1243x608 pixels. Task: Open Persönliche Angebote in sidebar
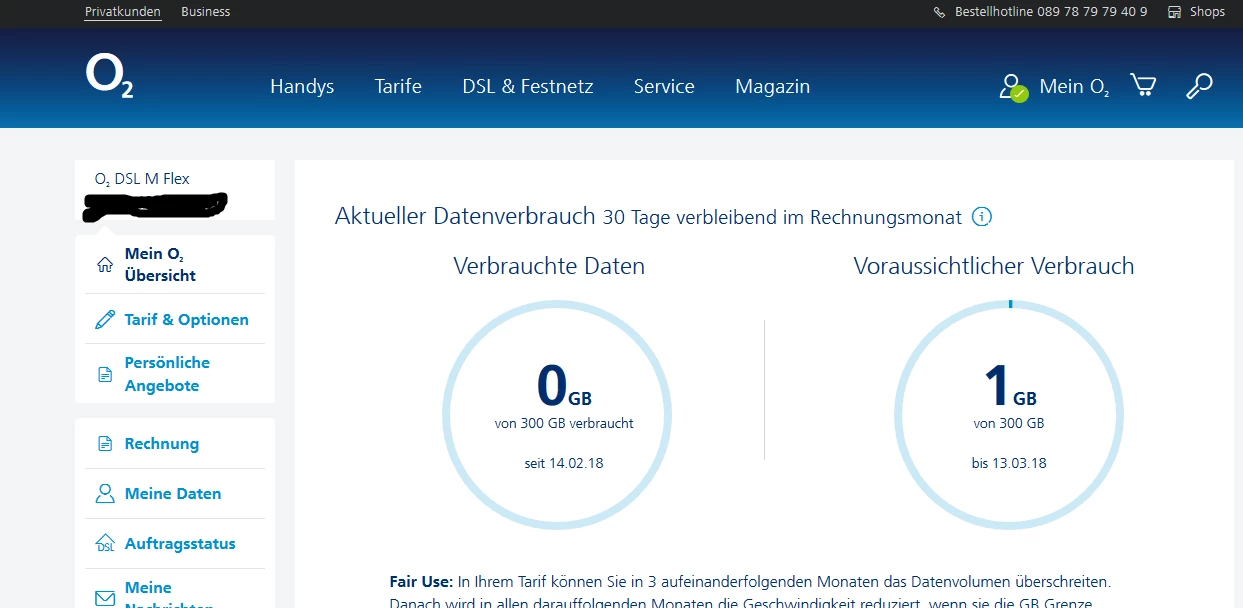click(167, 374)
